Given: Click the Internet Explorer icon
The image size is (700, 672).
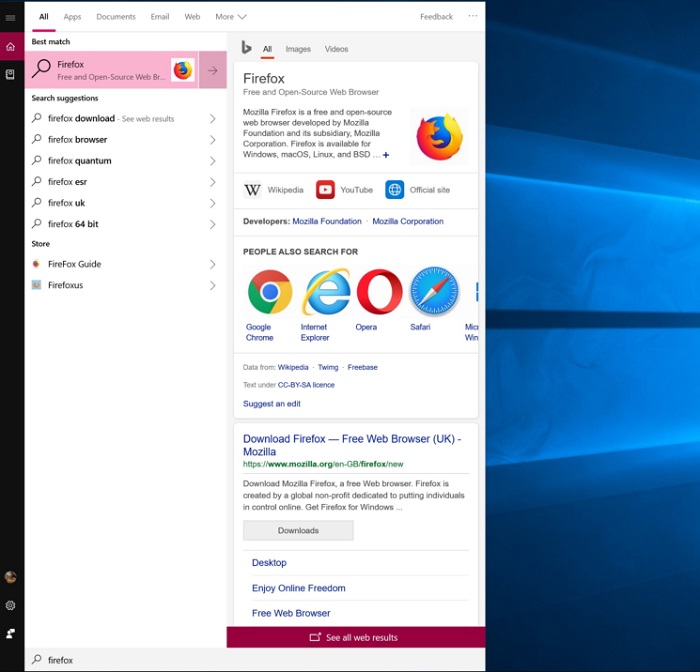Looking at the screenshot, I should (326, 291).
